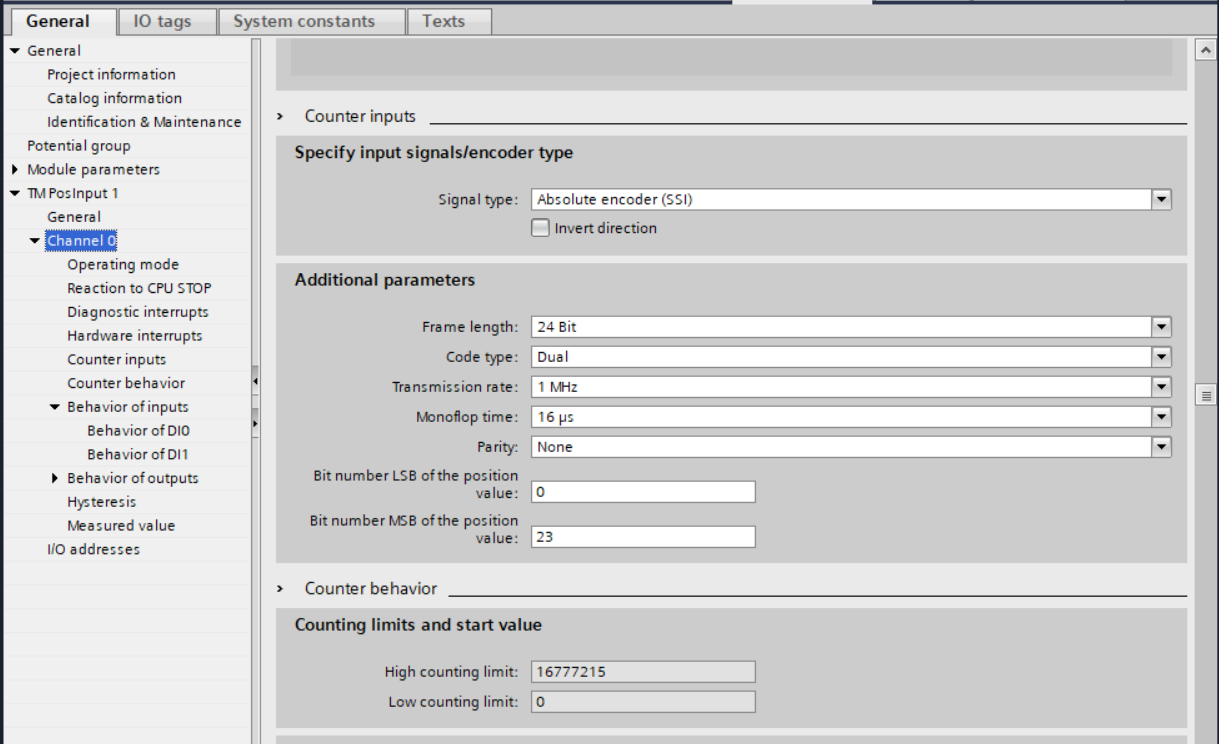Open the Code type dropdown
1219x744 pixels.
point(1161,357)
